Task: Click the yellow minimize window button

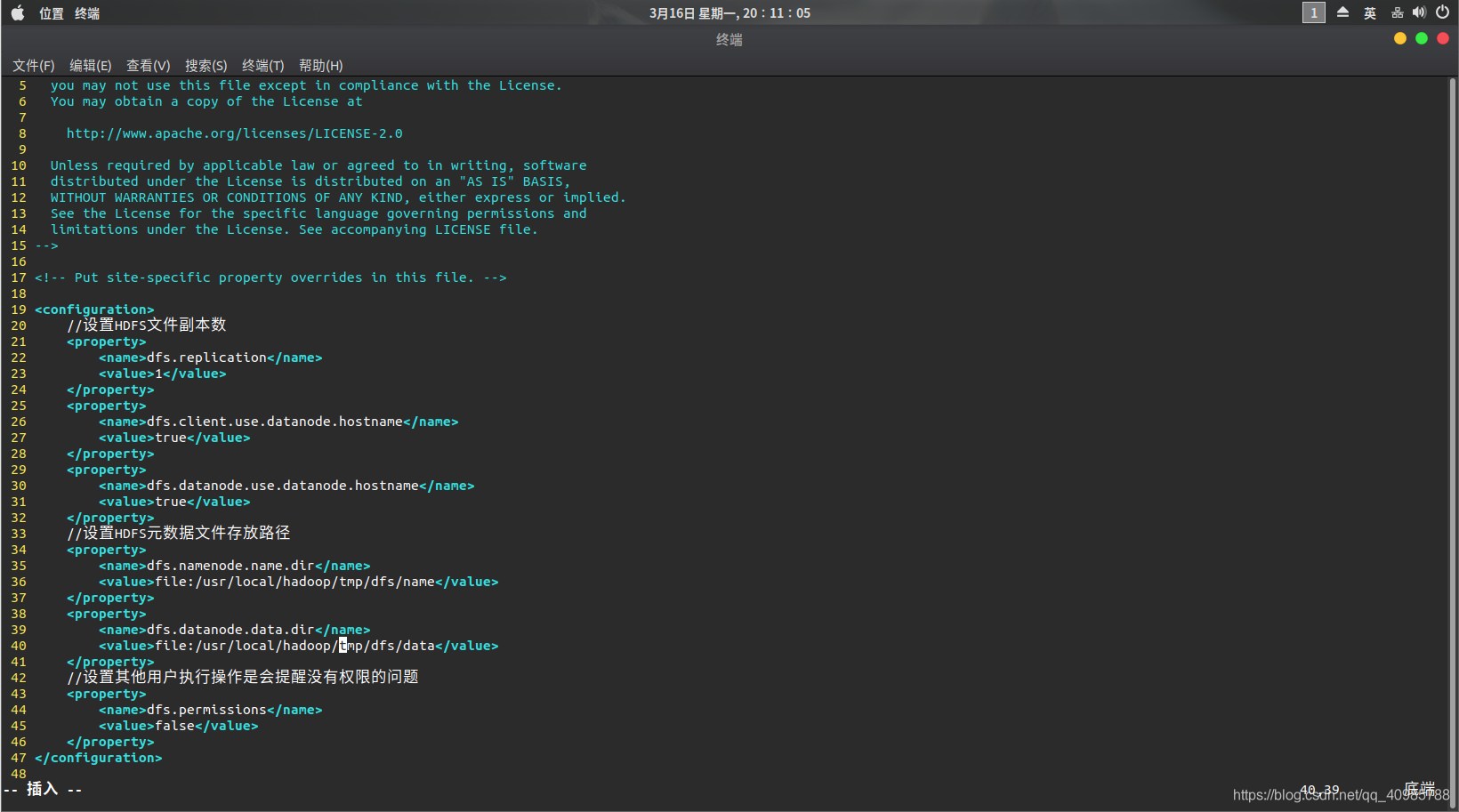Action: 1400,38
